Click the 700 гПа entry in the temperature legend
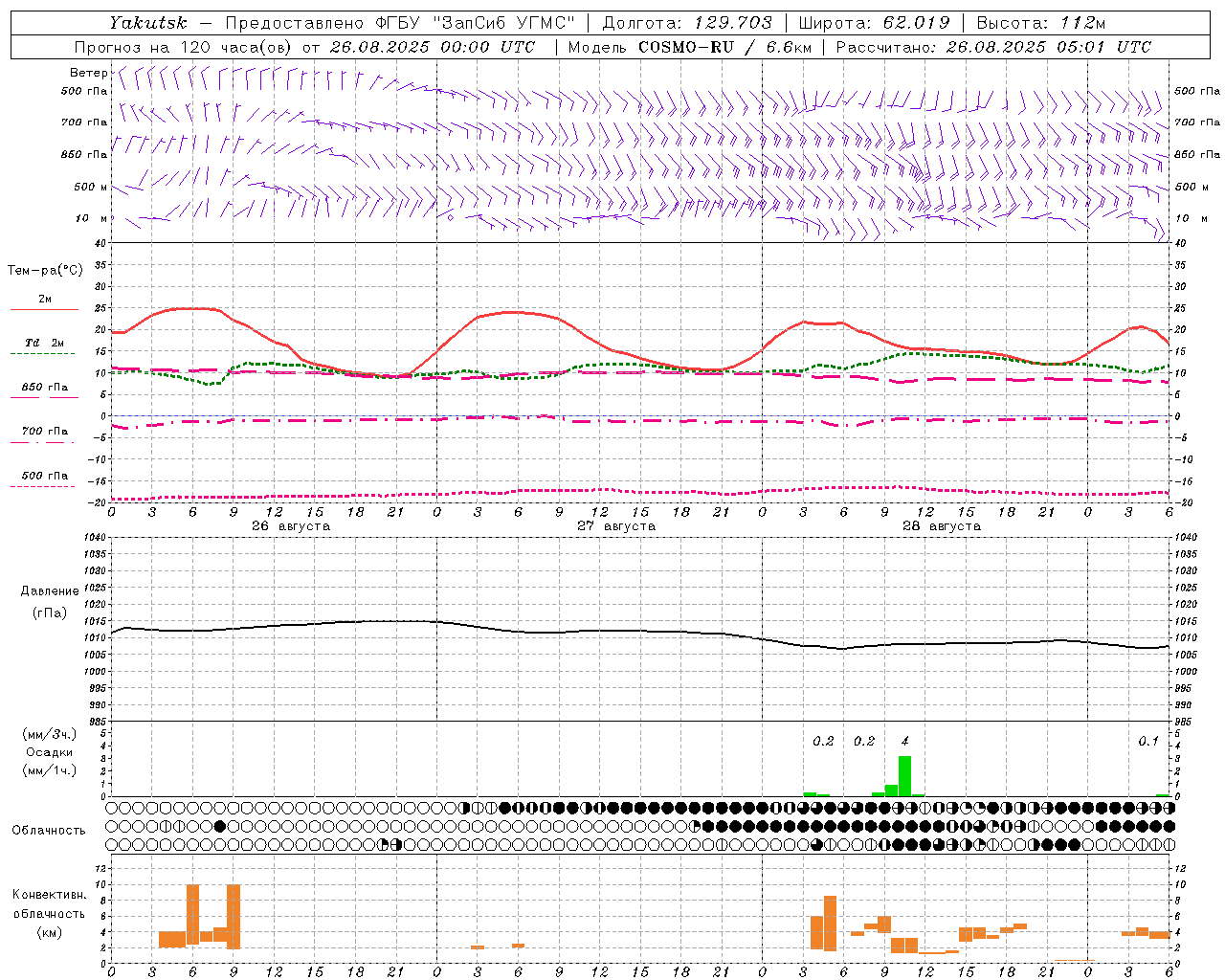 (x=44, y=431)
